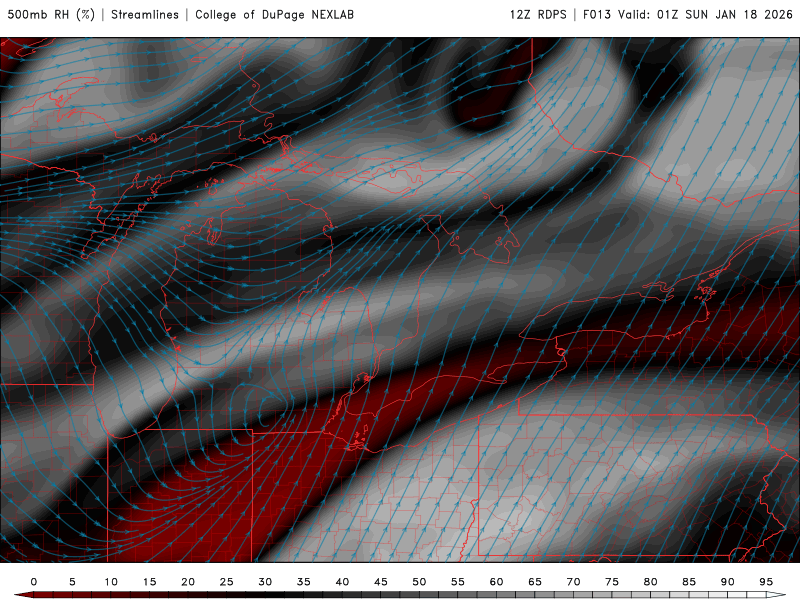Screen dimensions: 800x600
Task: Click 'College of DuPage NEXLAB' text
Action: [x=274, y=14]
